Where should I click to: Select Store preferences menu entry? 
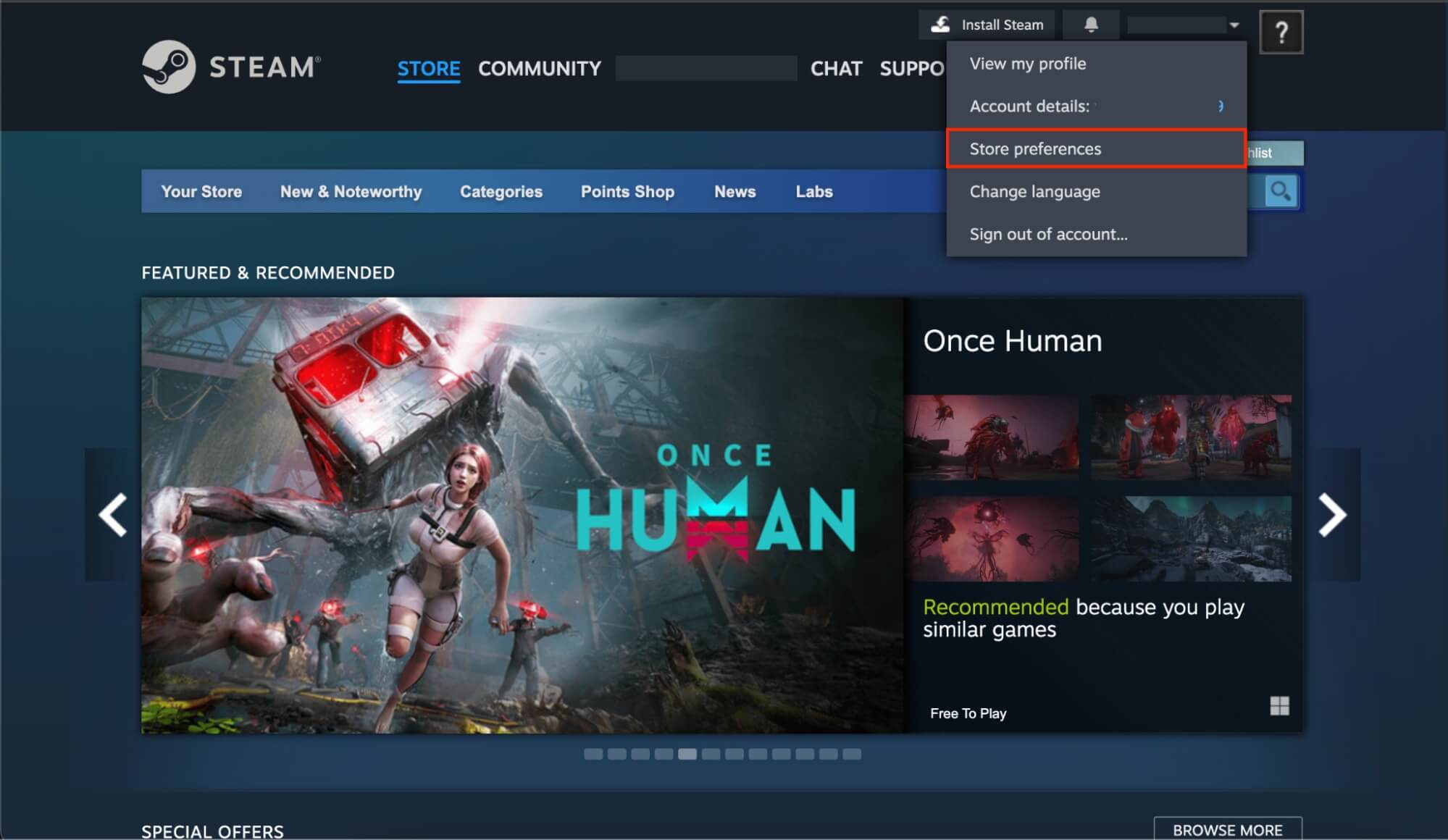point(1097,149)
